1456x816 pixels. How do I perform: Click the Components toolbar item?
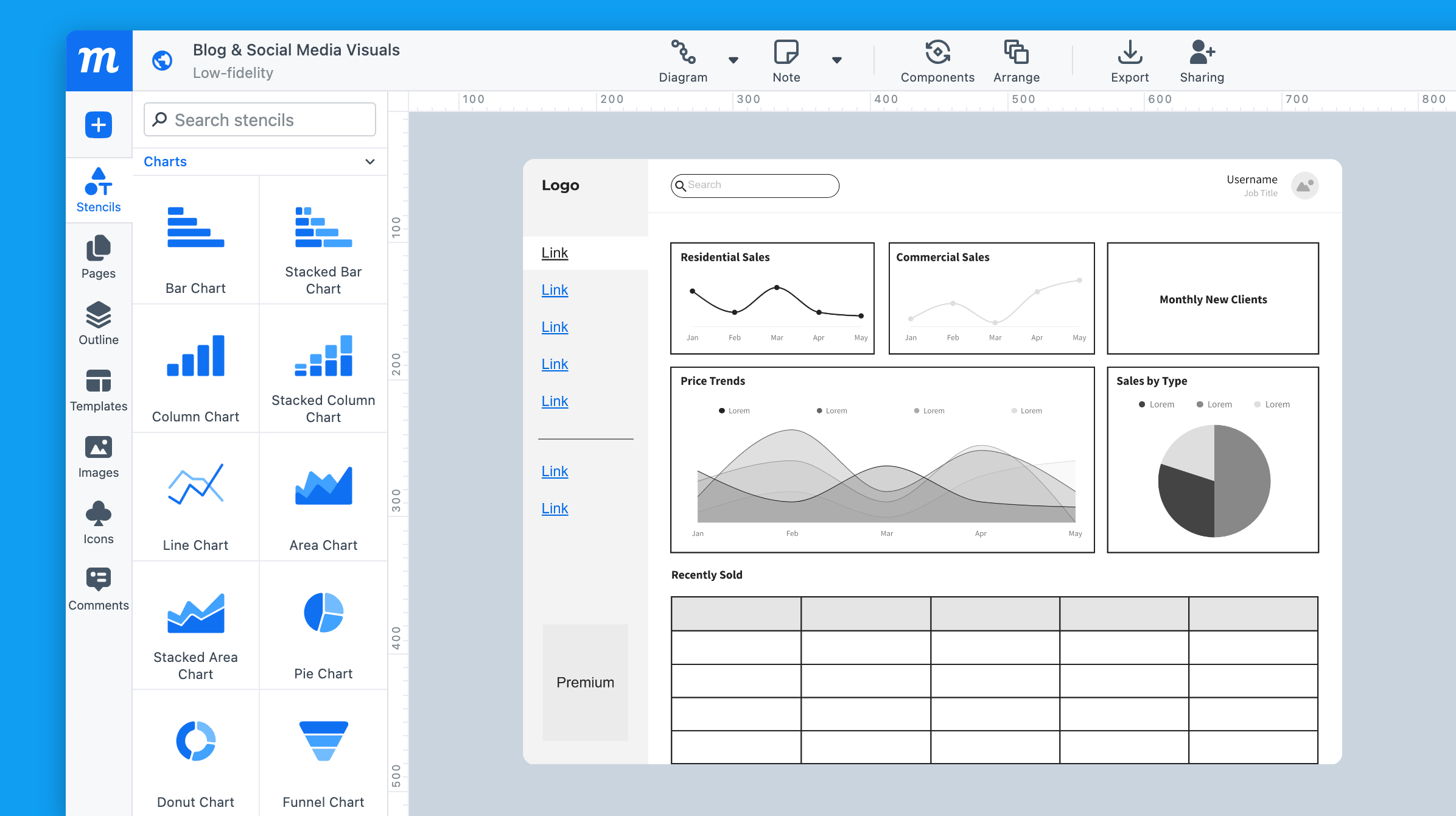pyautogui.click(x=937, y=60)
